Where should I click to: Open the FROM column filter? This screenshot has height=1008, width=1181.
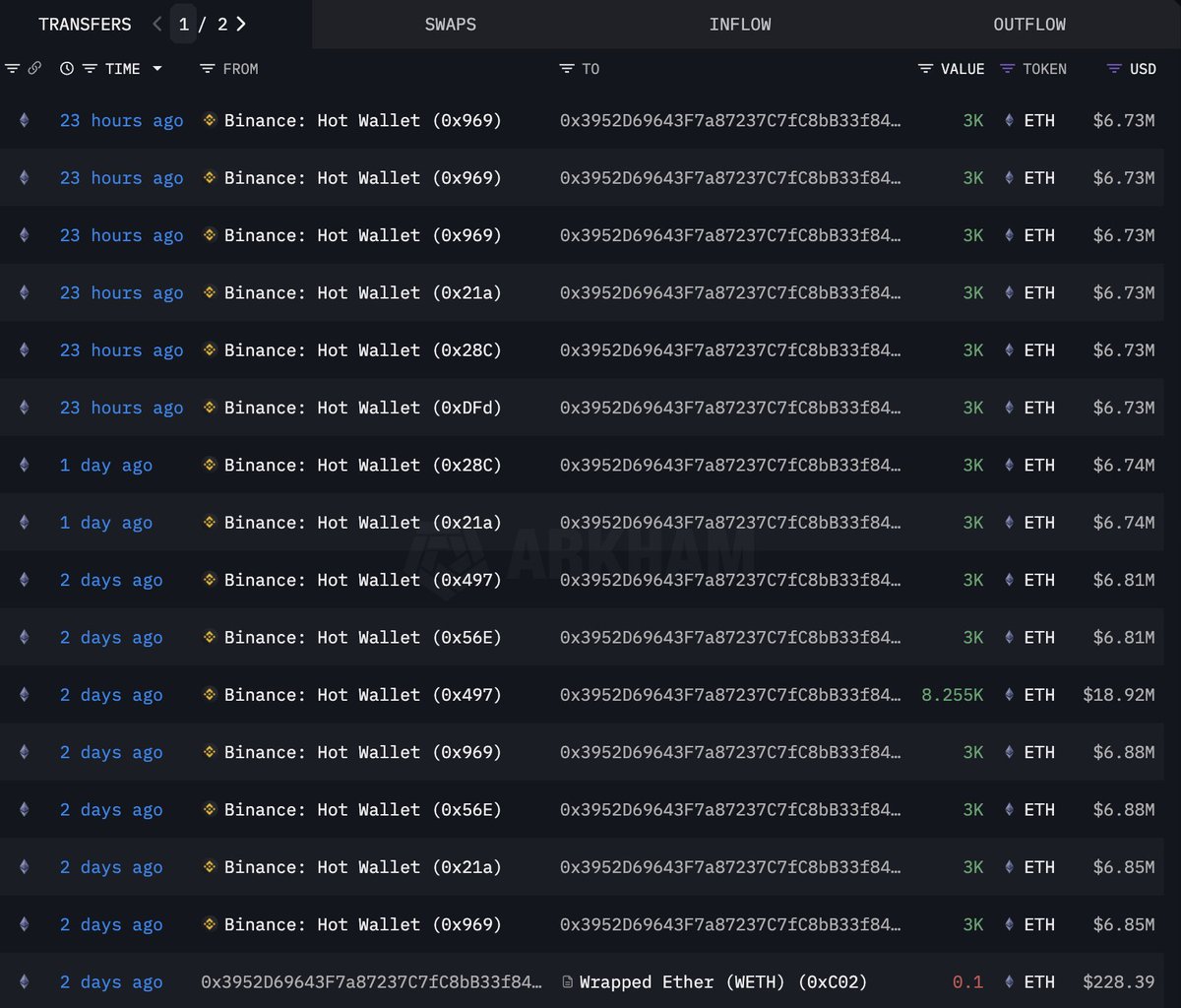(x=207, y=69)
